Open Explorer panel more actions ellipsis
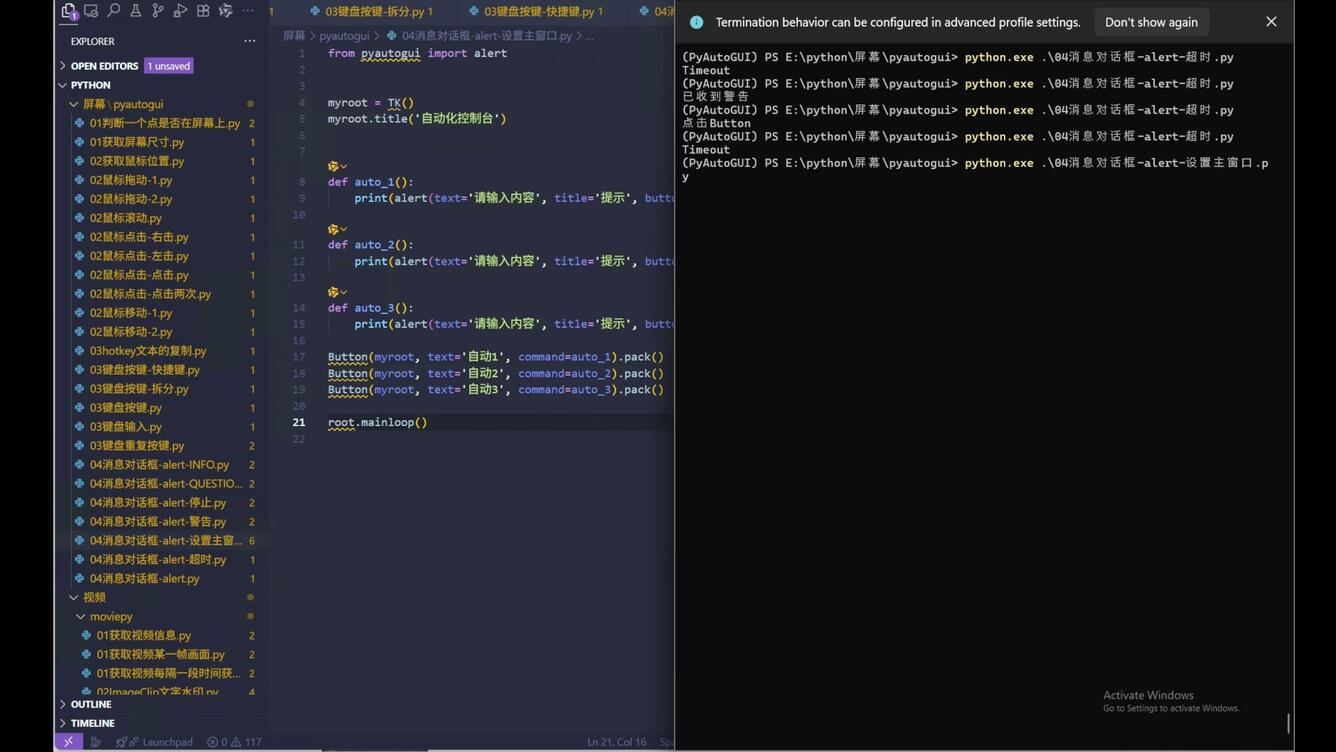Screen dimensions: 1336x752 click(250, 41)
